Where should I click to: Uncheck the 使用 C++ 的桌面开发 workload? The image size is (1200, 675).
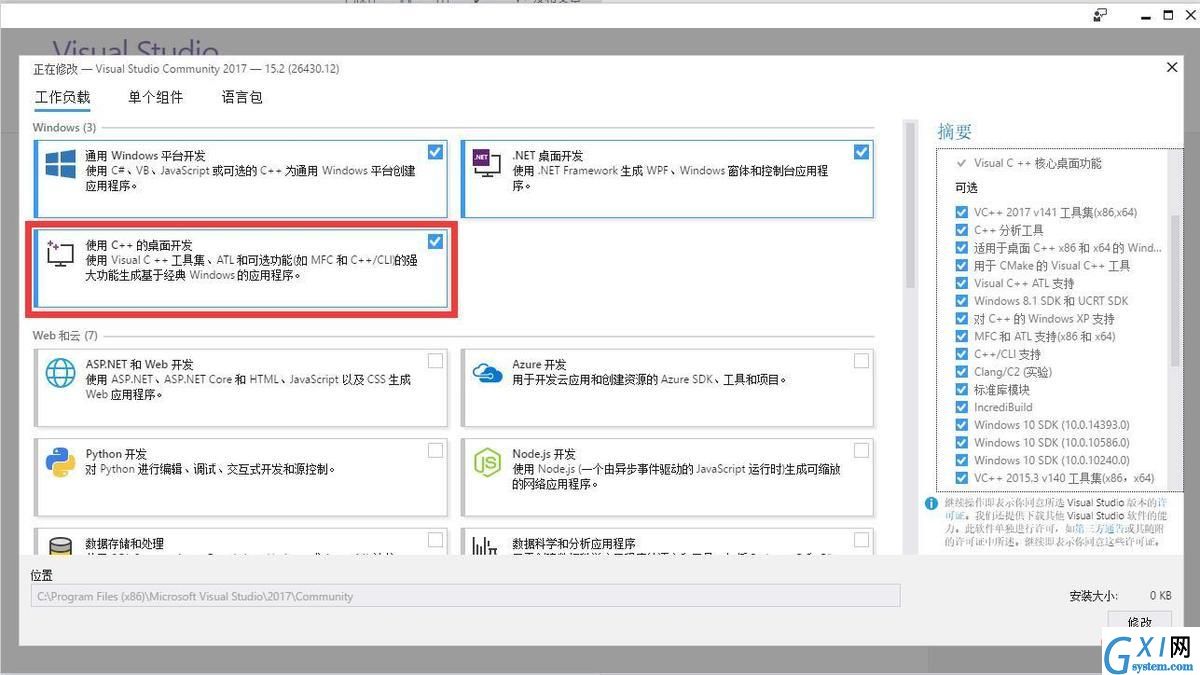coord(435,241)
